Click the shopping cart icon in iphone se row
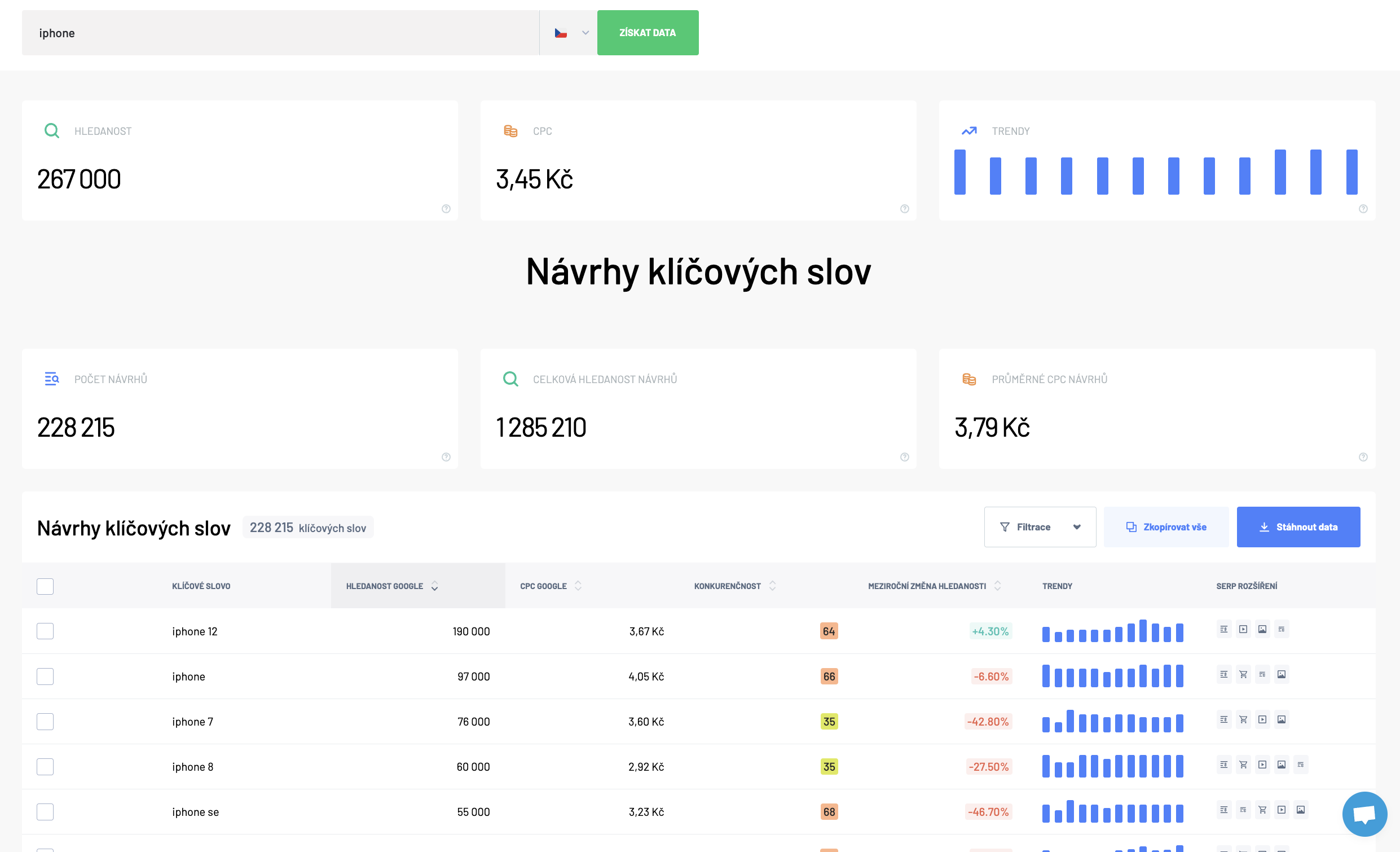1400x852 pixels. pos(1262,810)
